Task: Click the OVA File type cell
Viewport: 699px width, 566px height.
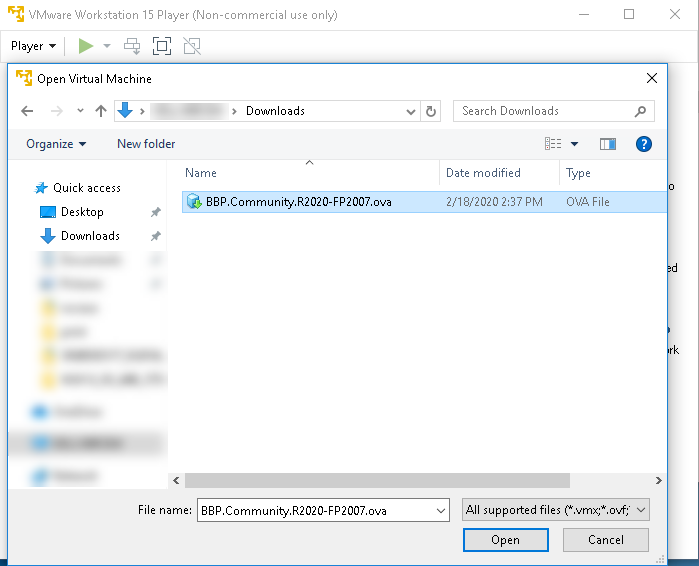Action: click(x=588, y=202)
